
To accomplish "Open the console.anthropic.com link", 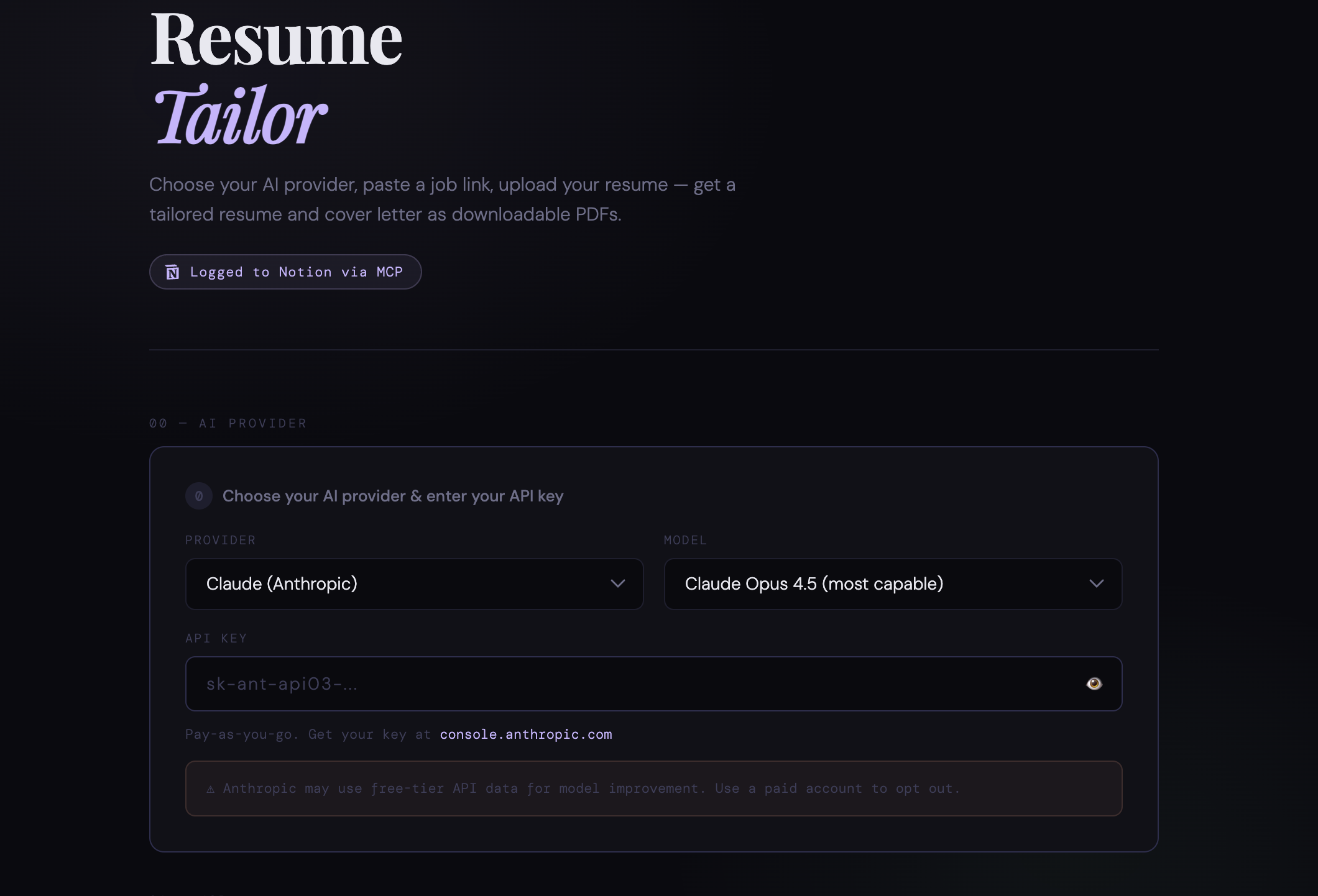I will tap(525, 734).
